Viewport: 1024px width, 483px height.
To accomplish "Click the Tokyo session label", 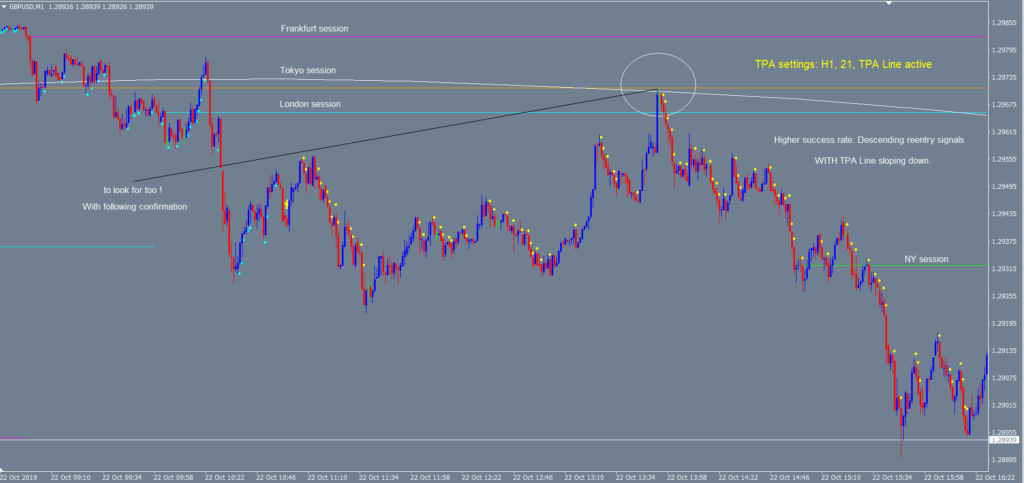I will point(308,70).
